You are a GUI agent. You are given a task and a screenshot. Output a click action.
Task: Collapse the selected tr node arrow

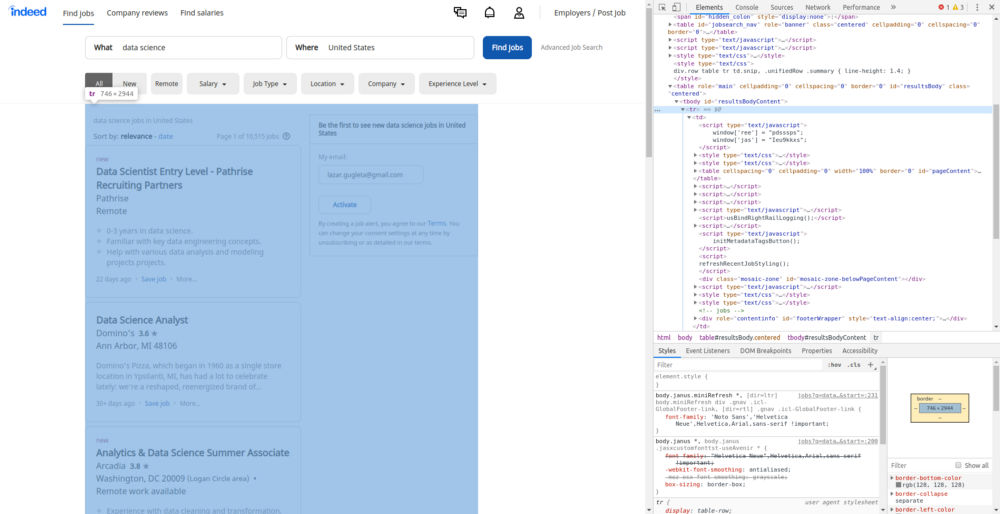click(683, 109)
